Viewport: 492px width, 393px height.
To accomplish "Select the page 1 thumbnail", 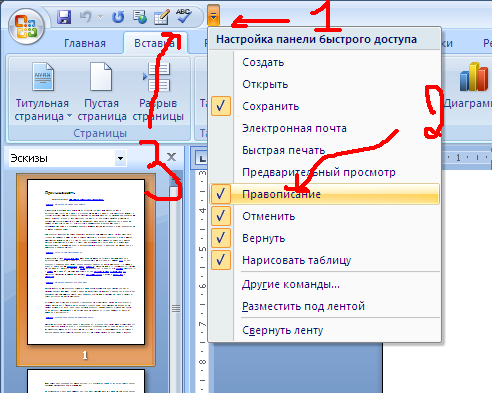I will coord(86,262).
